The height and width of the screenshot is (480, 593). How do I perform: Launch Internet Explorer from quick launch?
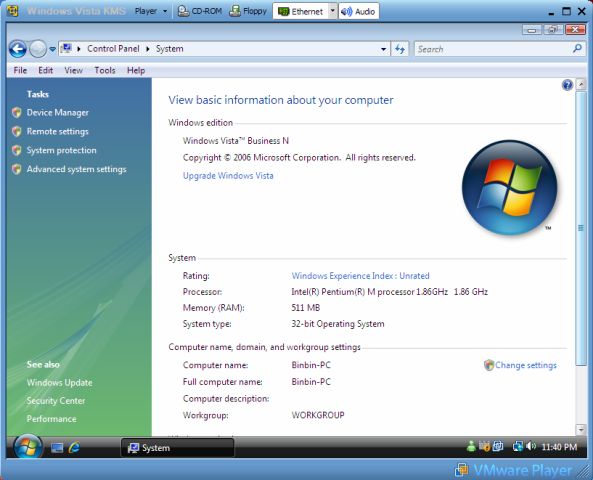click(75, 447)
